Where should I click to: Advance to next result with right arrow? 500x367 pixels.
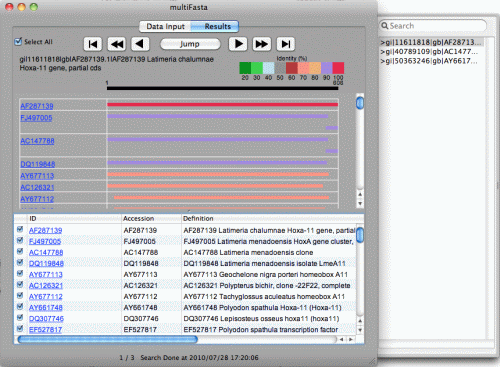pyautogui.click(x=238, y=44)
